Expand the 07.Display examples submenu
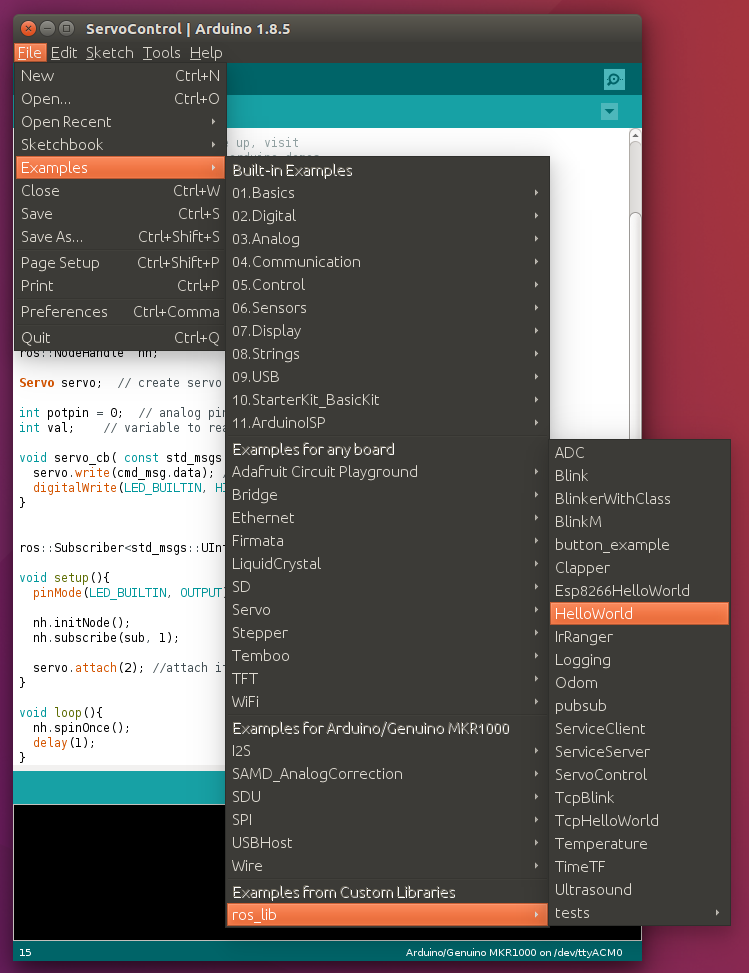Screen dimensions: 749x973 (x=387, y=331)
